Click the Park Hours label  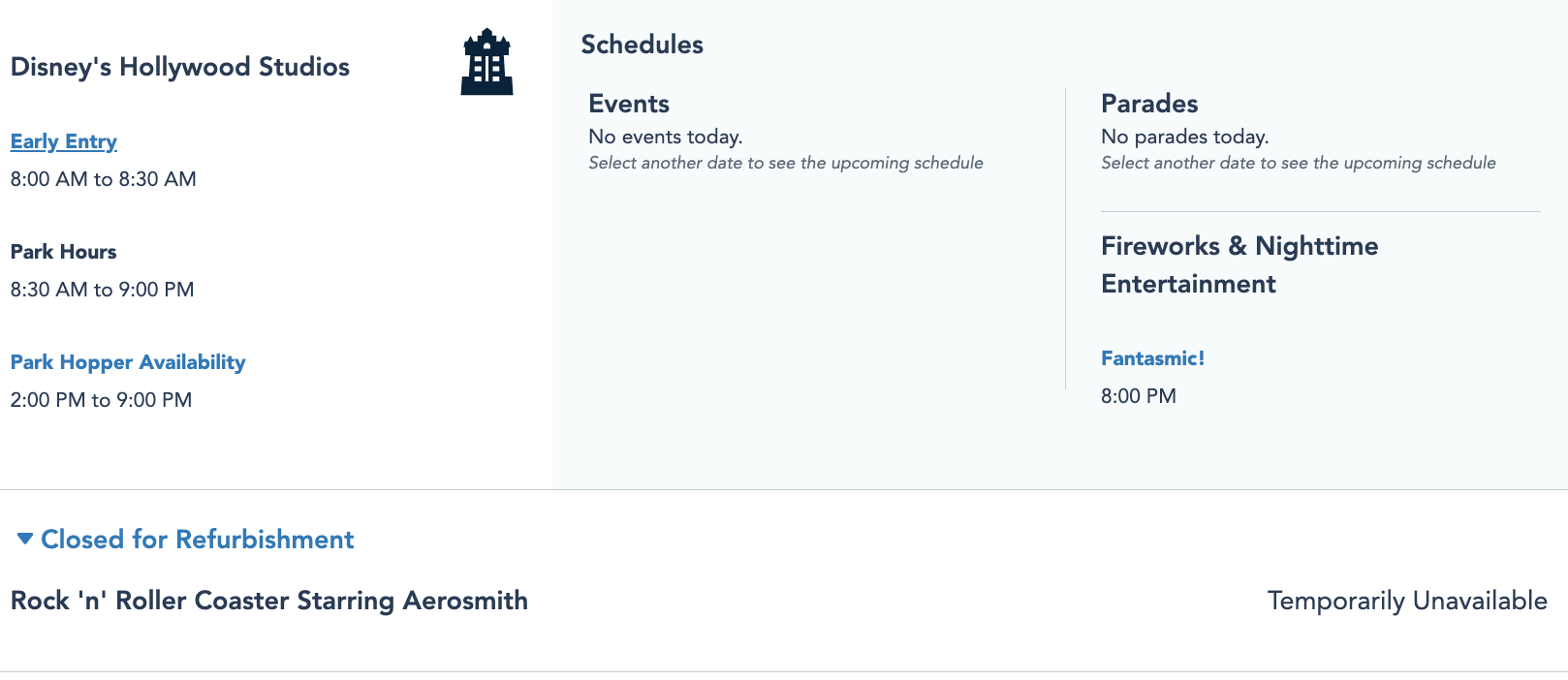(x=64, y=252)
